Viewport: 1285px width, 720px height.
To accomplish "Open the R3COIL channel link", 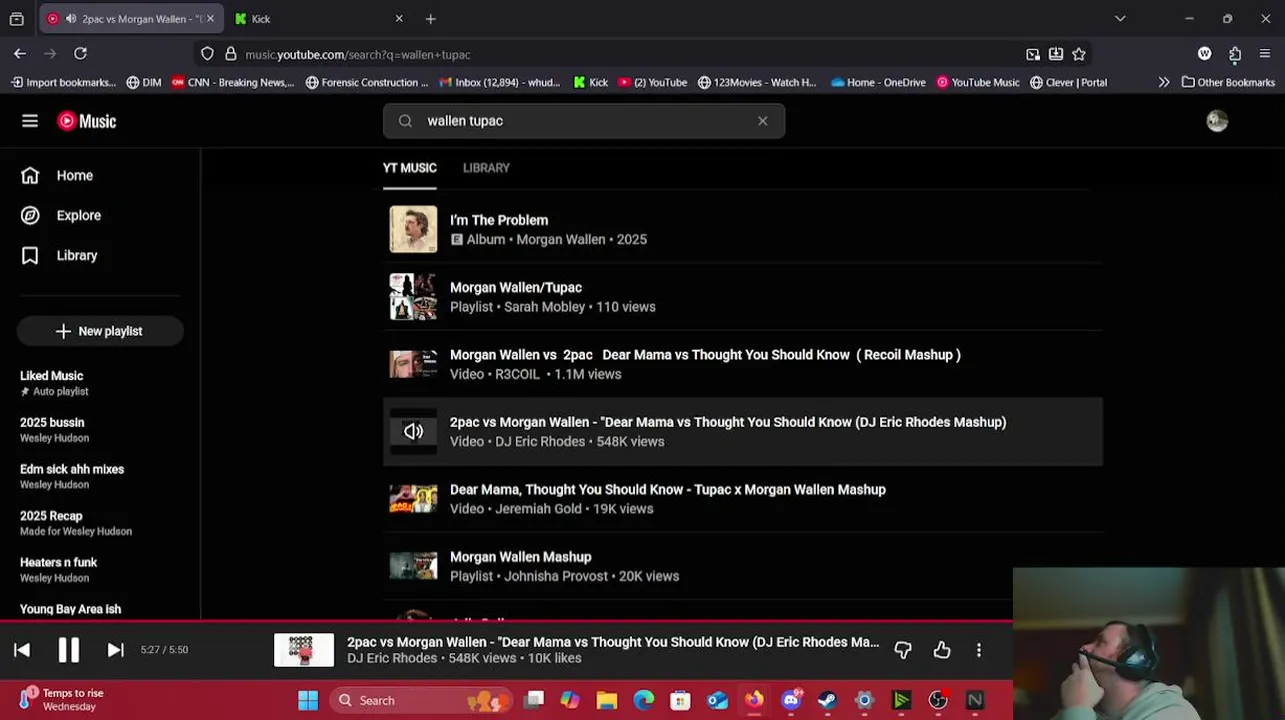I will click(518, 374).
